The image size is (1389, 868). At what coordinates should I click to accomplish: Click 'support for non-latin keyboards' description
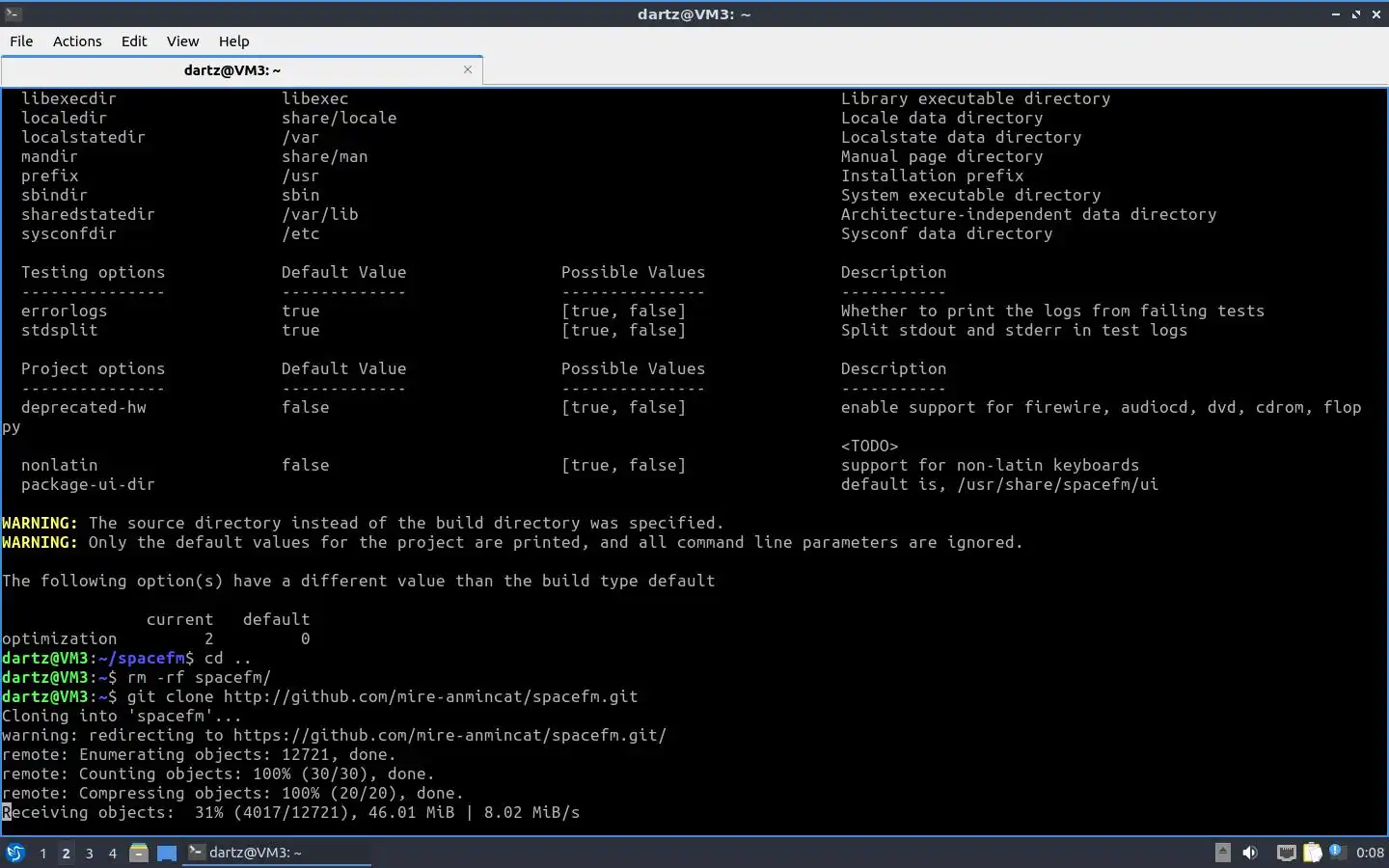[990, 465]
